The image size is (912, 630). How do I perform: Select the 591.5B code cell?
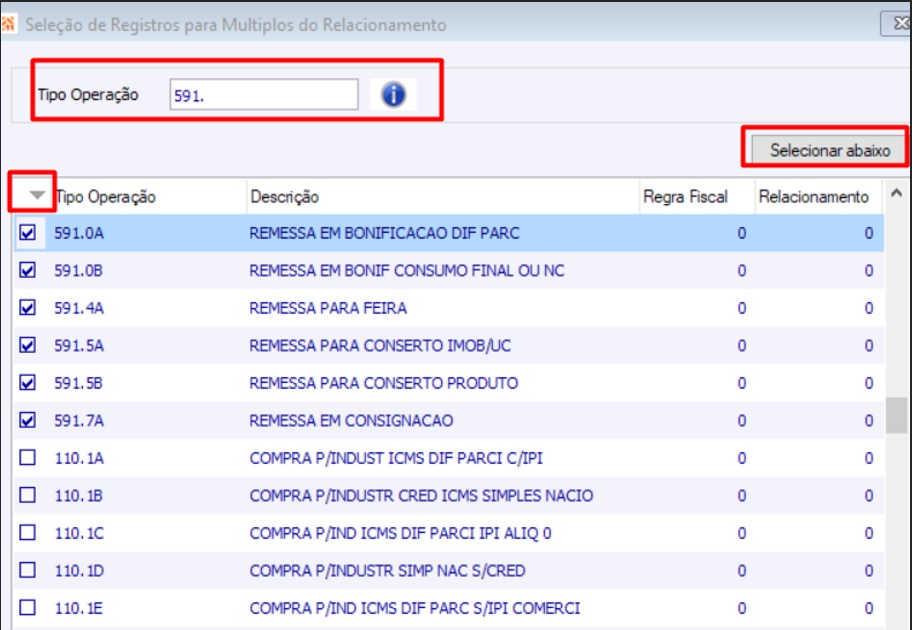(79, 383)
